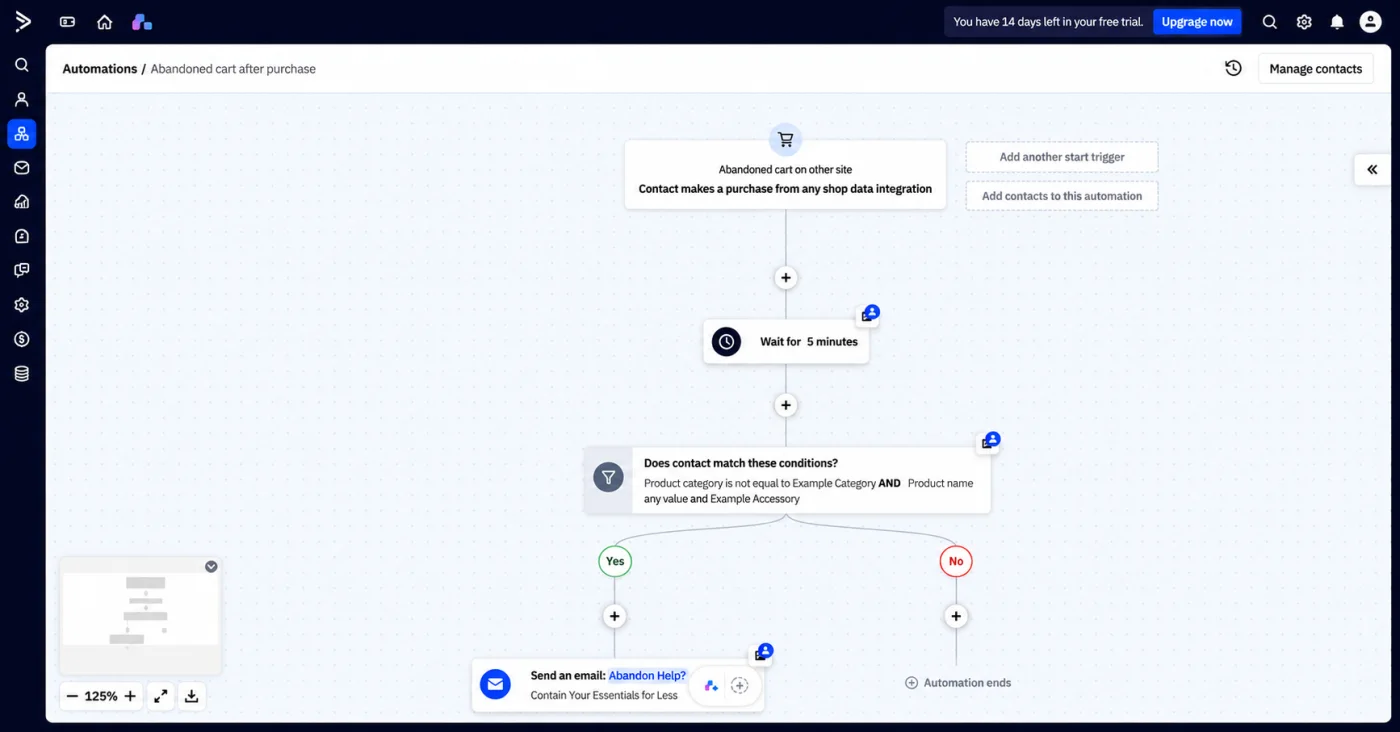Download the automation diagram
This screenshot has width=1400, height=732.
coord(192,696)
